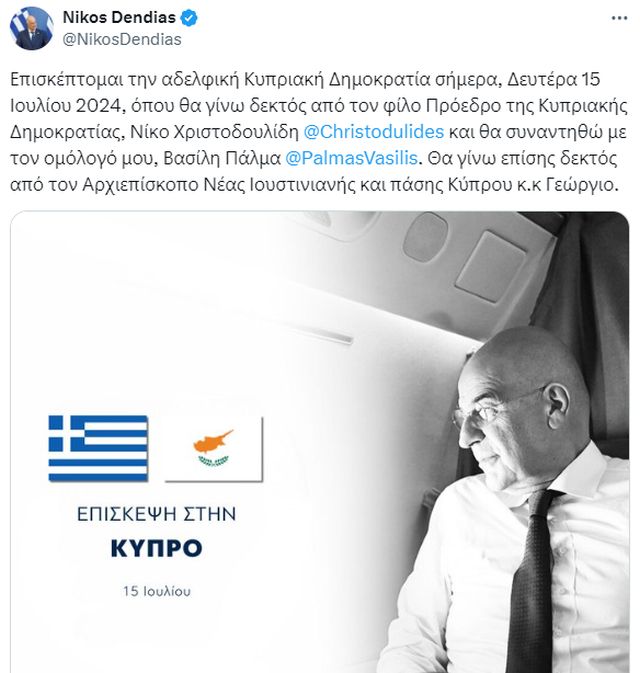Click the Greek flag in the image

tap(98, 448)
